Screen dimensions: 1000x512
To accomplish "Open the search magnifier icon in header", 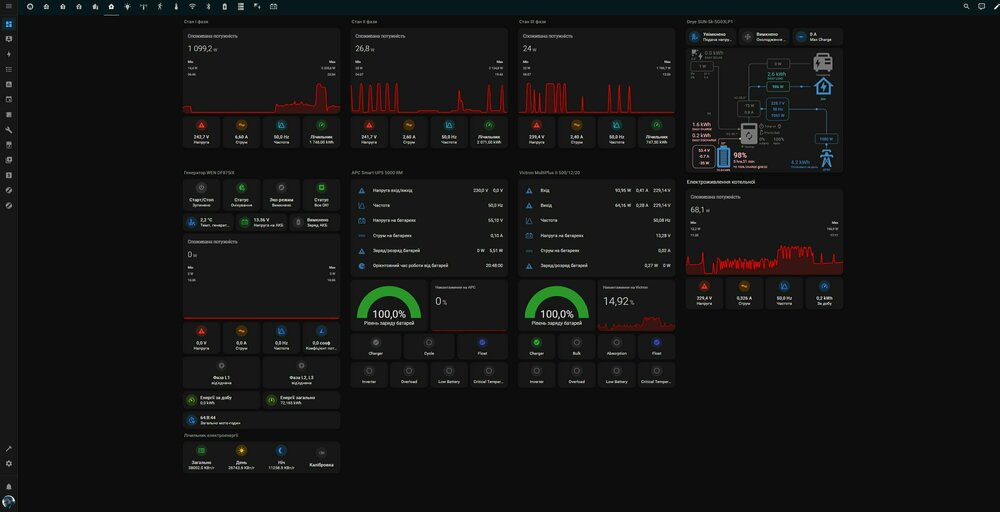I will pyautogui.click(x=966, y=7).
